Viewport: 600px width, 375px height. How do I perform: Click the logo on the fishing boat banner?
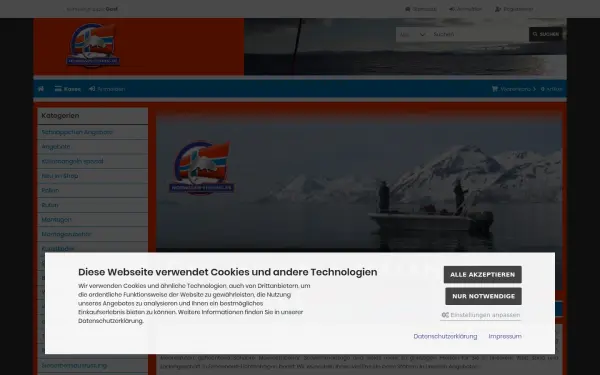(202, 168)
